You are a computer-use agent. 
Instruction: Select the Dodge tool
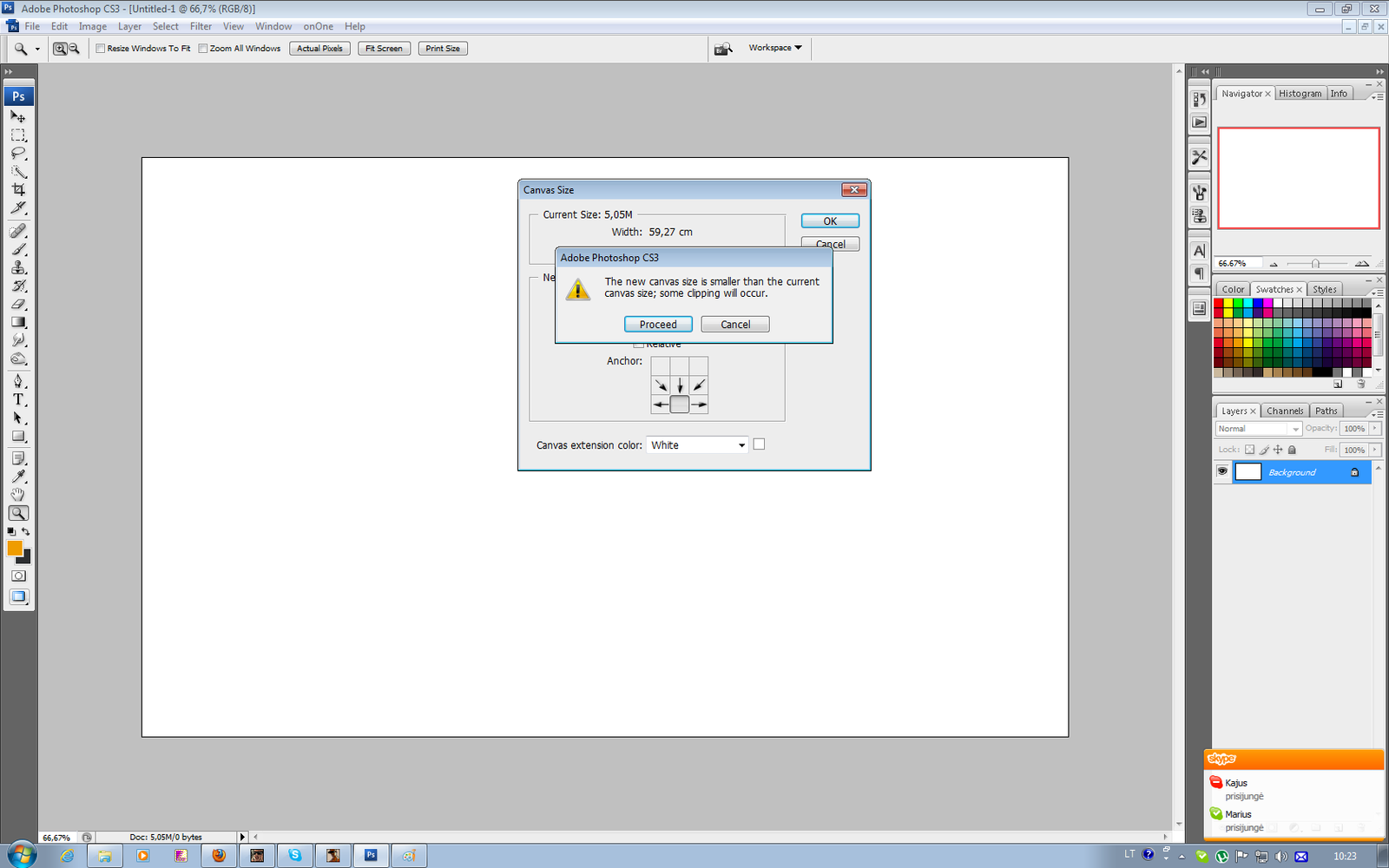[x=18, y=358]
